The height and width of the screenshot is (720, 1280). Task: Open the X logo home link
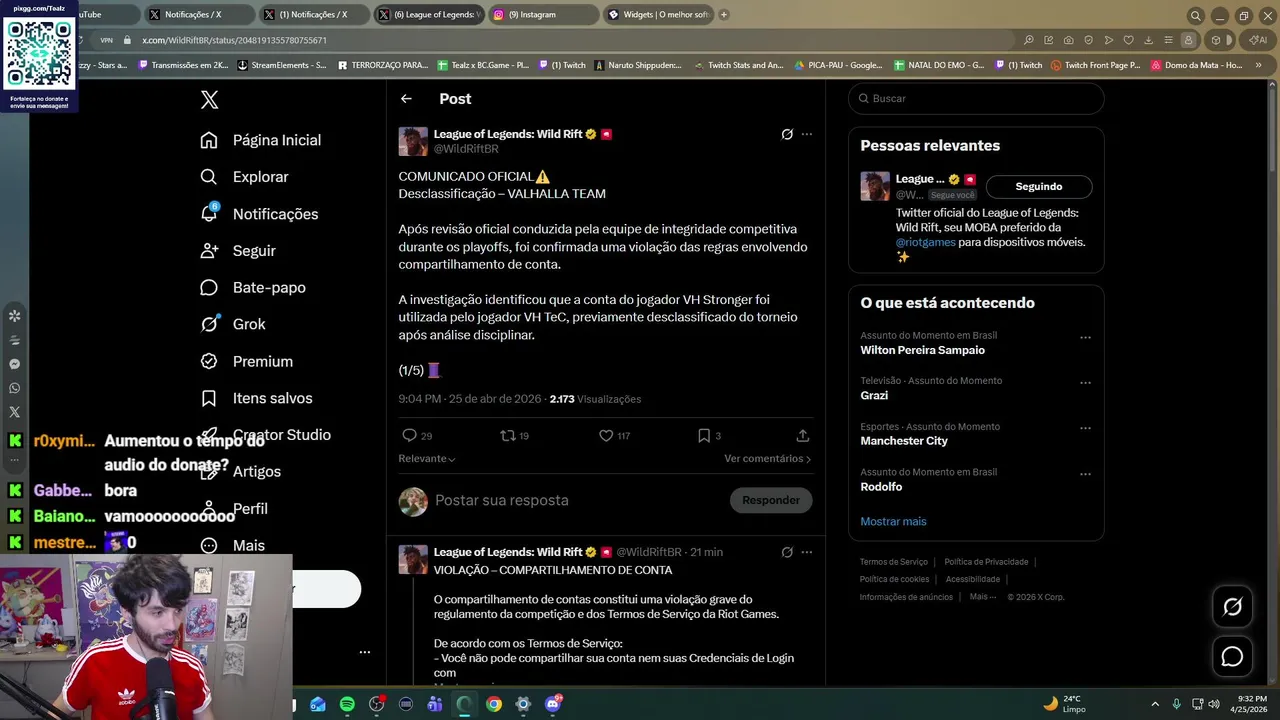(x=209, y=99)
